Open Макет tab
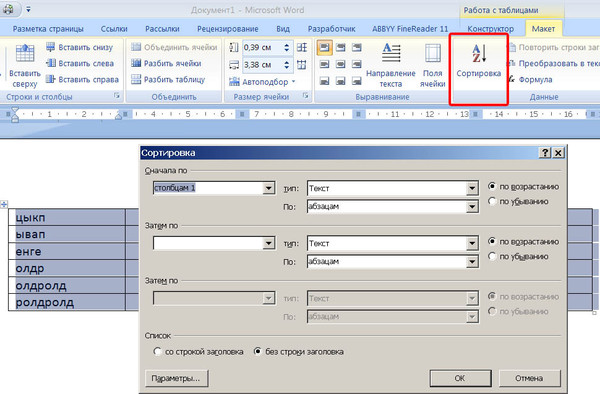The width and height of the screenshot is (600, 394). pos(543,29)
